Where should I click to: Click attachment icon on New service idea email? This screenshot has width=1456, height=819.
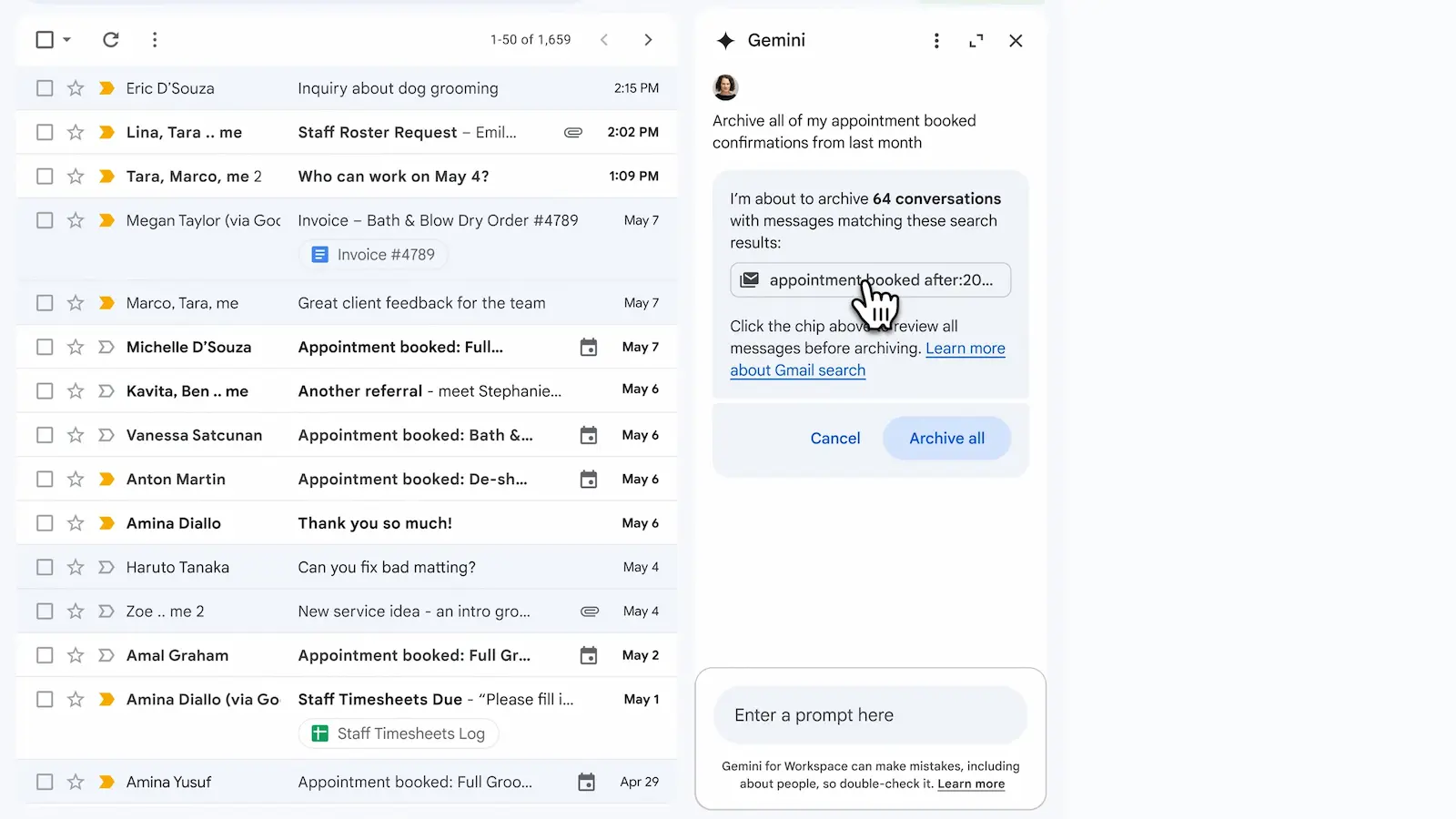(x=590, y=612)
